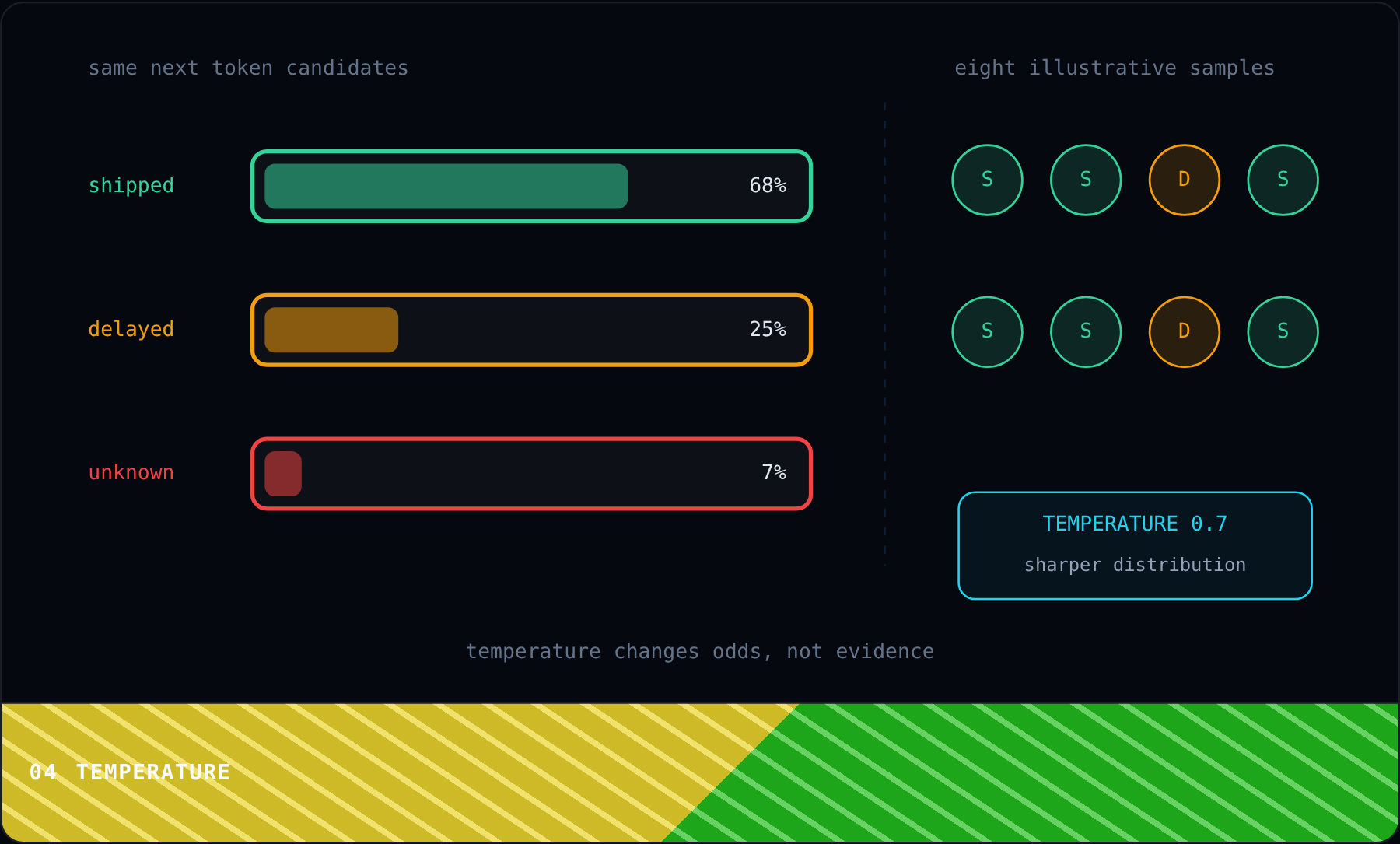Click the second S sample circle in bottom row
Screen dimensions: 1400x844
(1086, 332)
